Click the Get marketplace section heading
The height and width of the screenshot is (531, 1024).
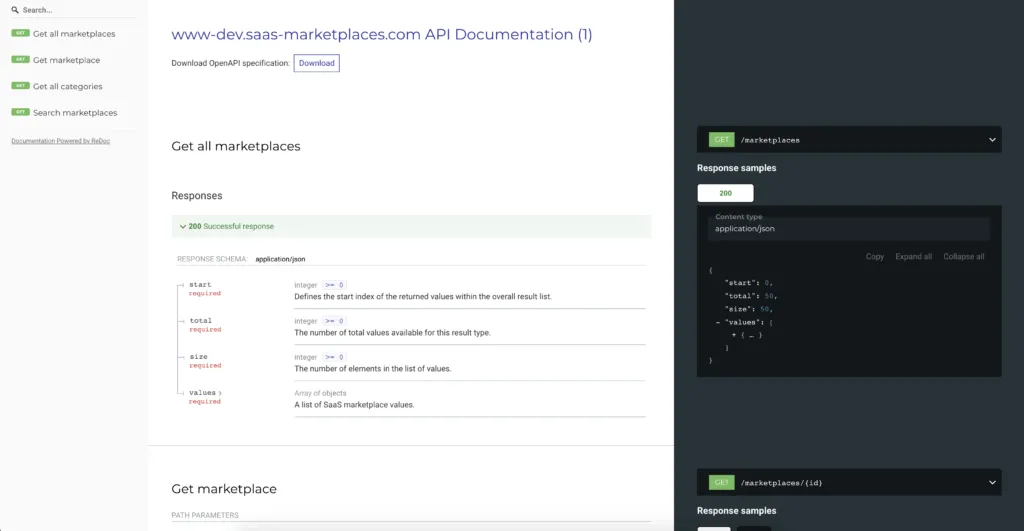point(224,489)
